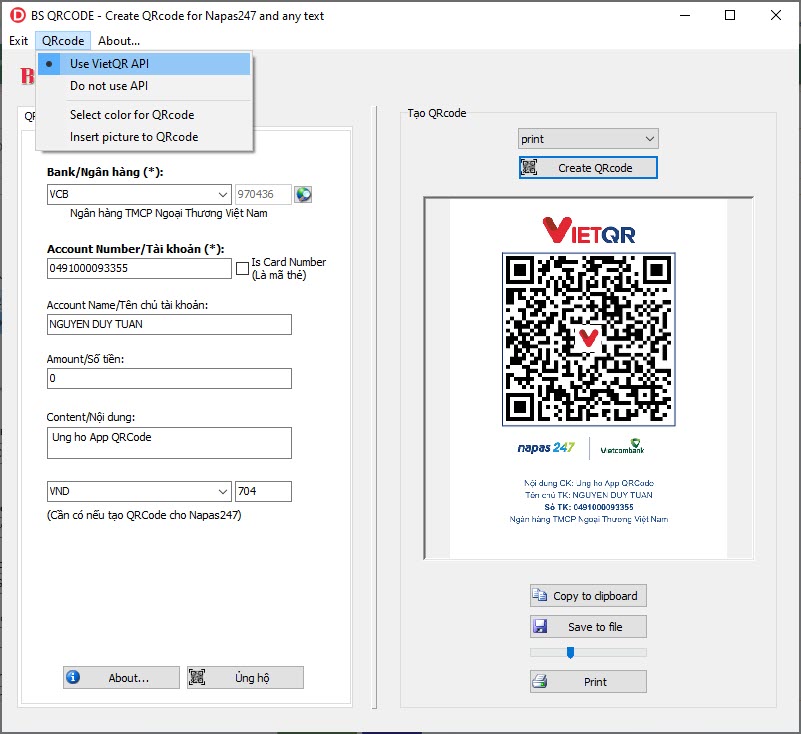Click the Account Number input field
This screenshot has height=734, width=801.
[139, 269]
